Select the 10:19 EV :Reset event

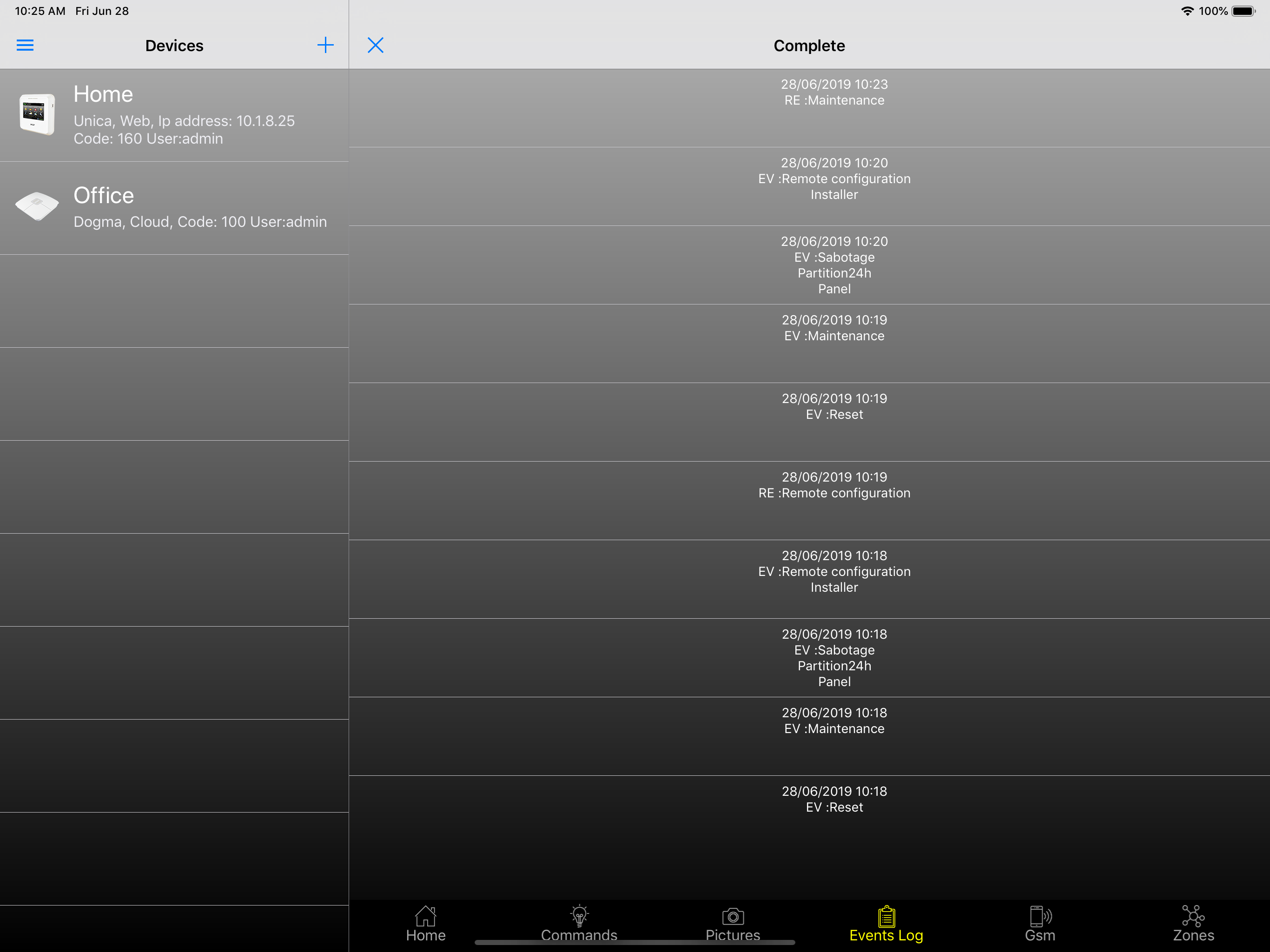(x=809, y=423)
